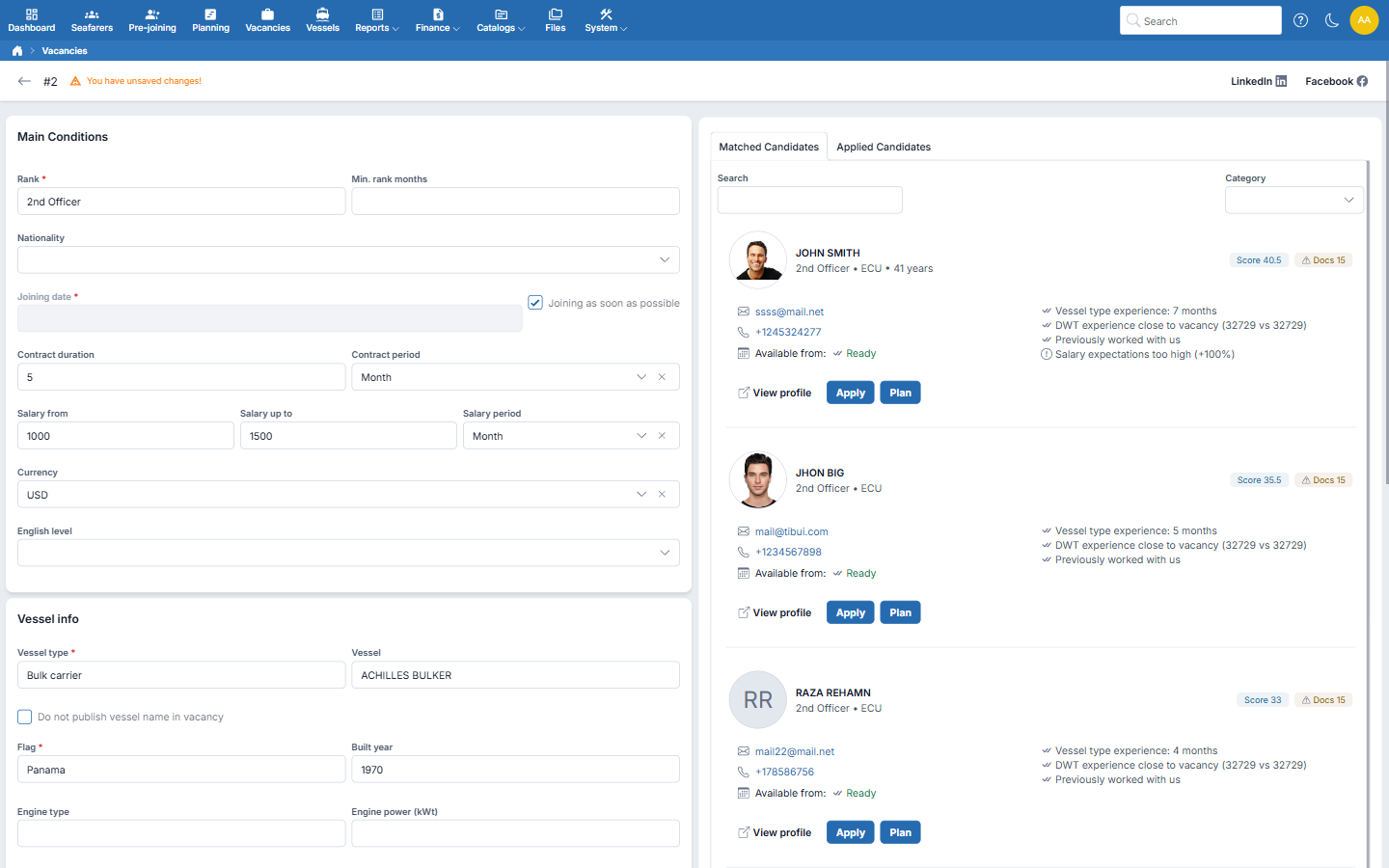The height and width of the screenshot is (868, 1389).
Task: Click the Min. rank months field
Action: pyautogui.click(x=516, y=202)
